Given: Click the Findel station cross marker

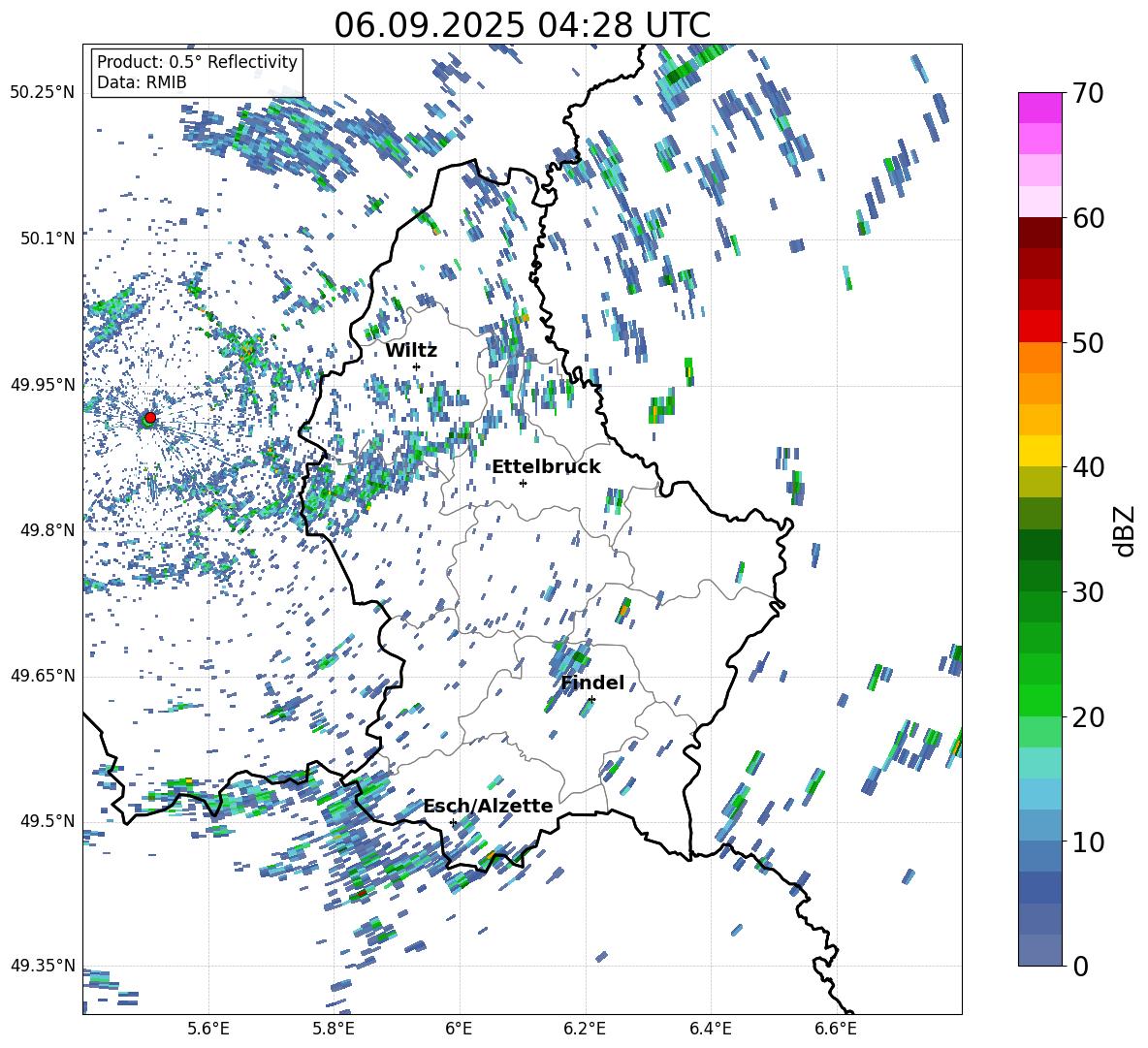Looking at the screenshot, I should (x=591, y=700).
